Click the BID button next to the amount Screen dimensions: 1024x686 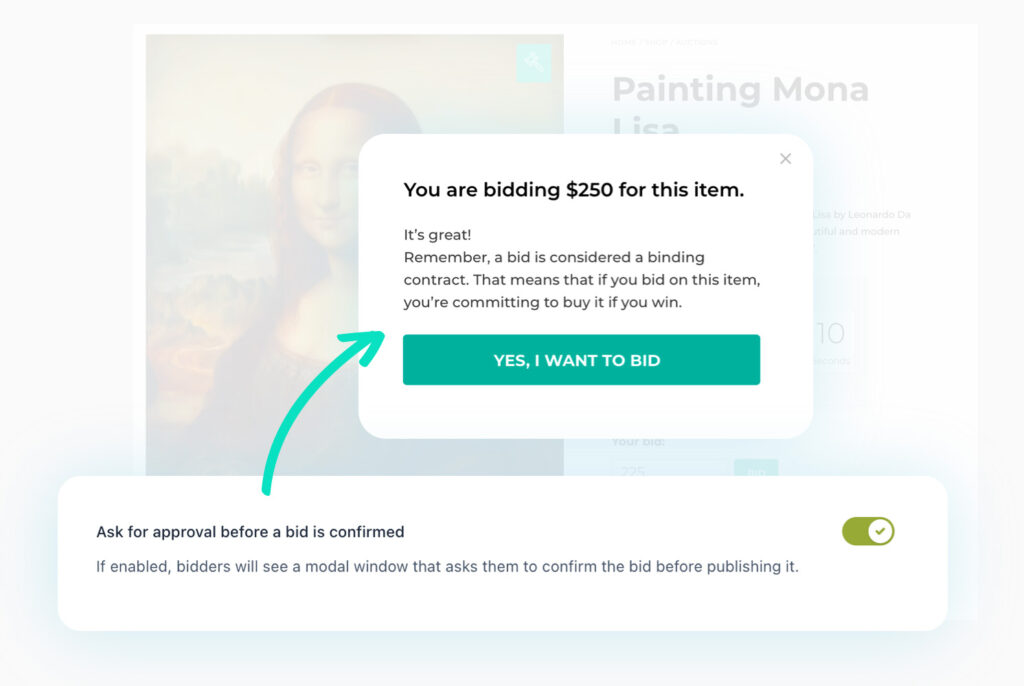point(756,470)
